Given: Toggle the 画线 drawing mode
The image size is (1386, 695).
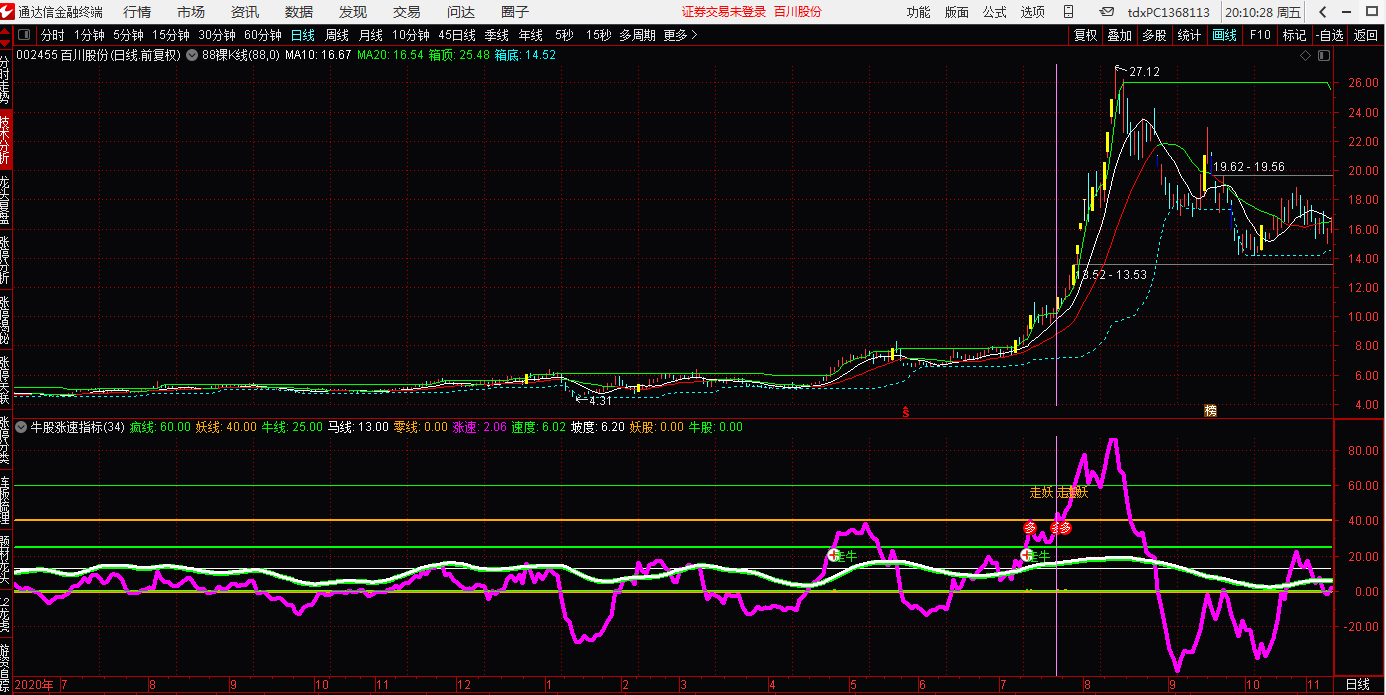Looking at the screenshot, I should (1224, 35).
